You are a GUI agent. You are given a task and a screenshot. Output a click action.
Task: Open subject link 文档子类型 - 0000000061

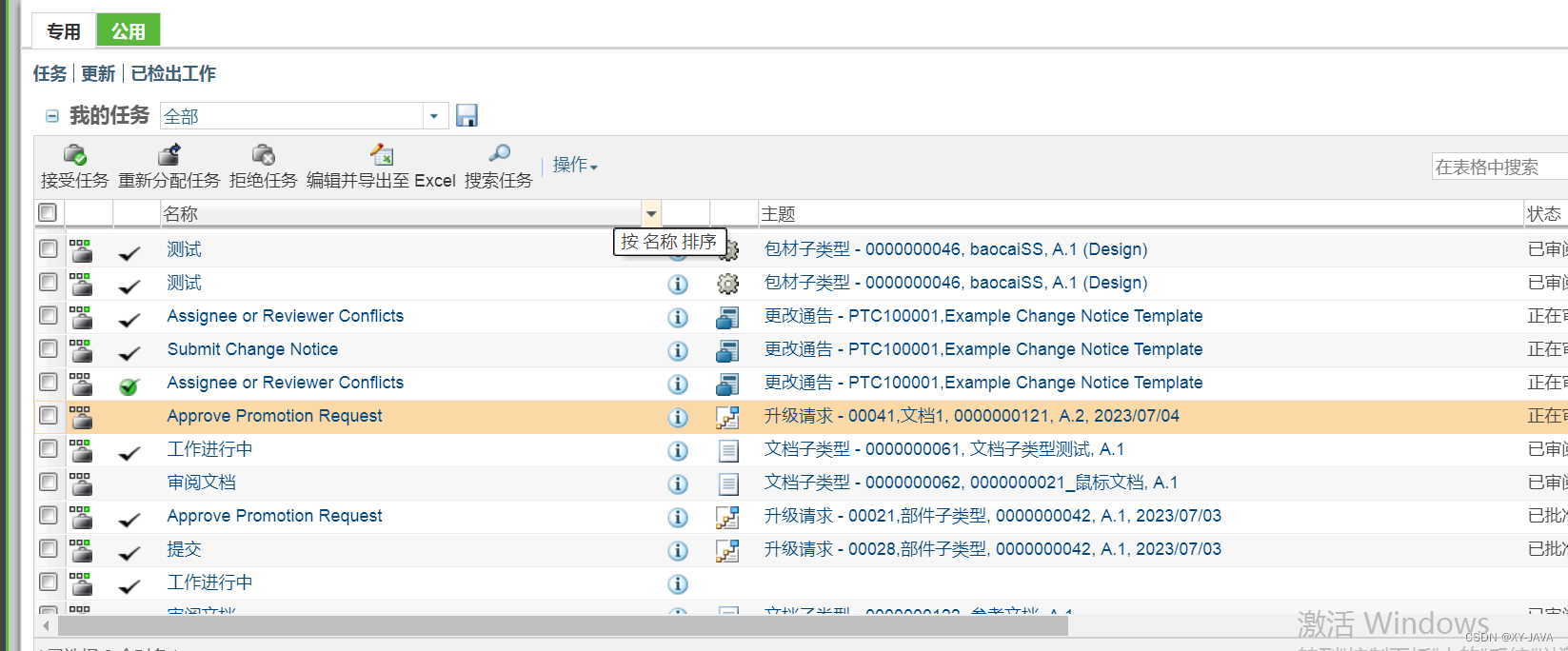[x=944, y=449]
